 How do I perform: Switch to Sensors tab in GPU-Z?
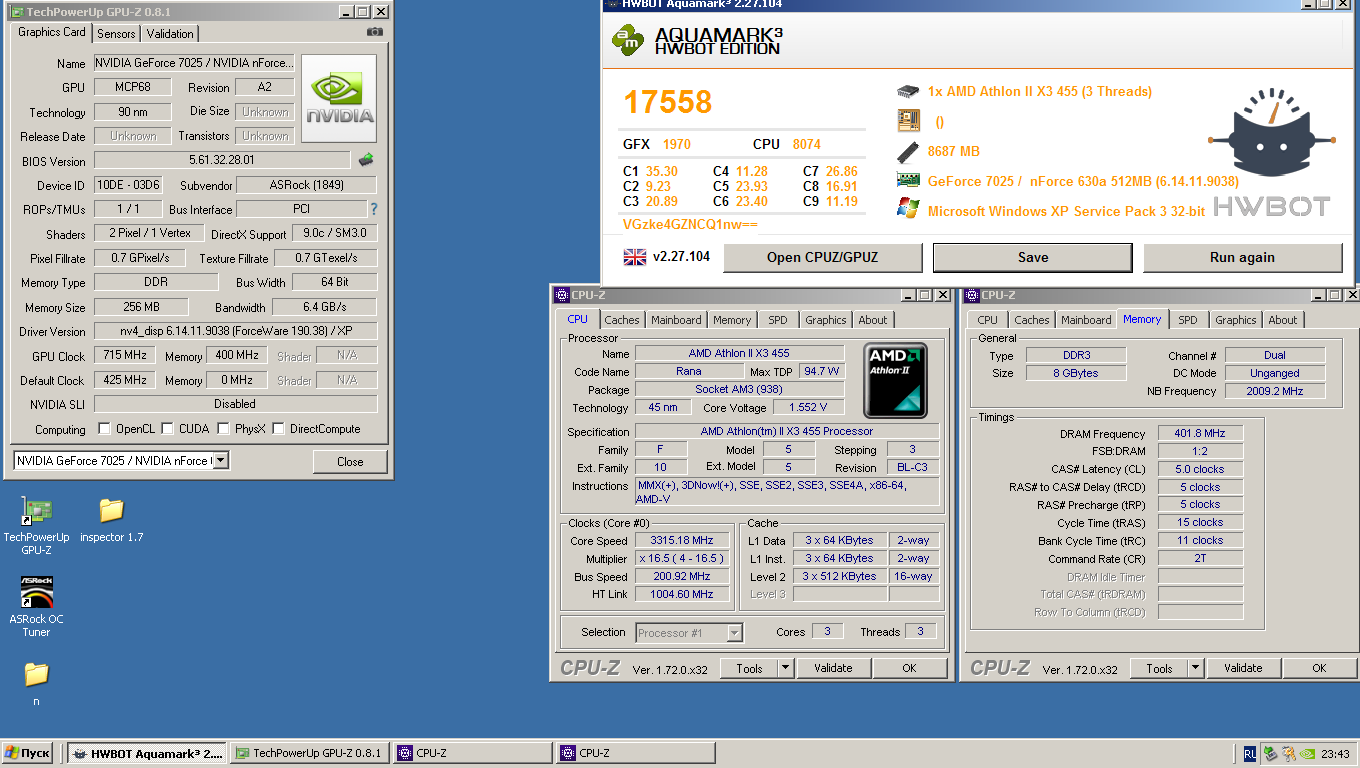pos(116,34)
